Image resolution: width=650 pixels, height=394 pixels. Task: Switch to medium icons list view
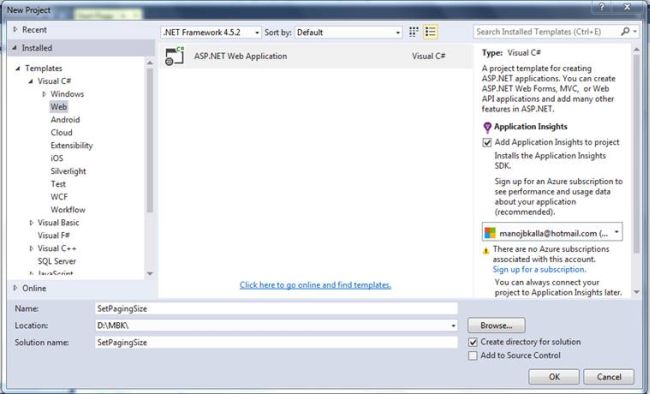431,32
